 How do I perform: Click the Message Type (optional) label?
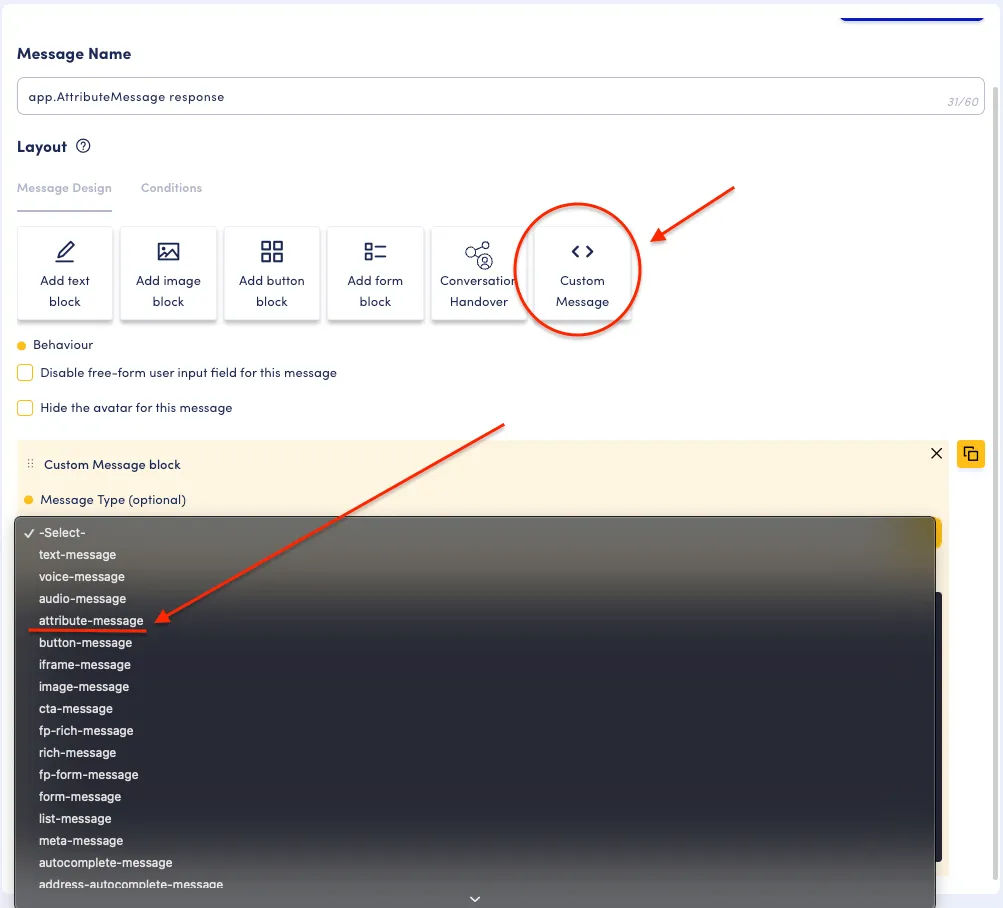(x=113, y=500)
